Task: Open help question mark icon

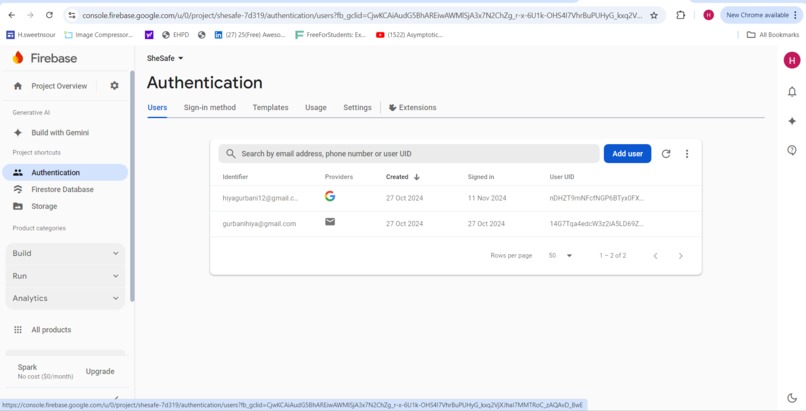Action: 792,150
